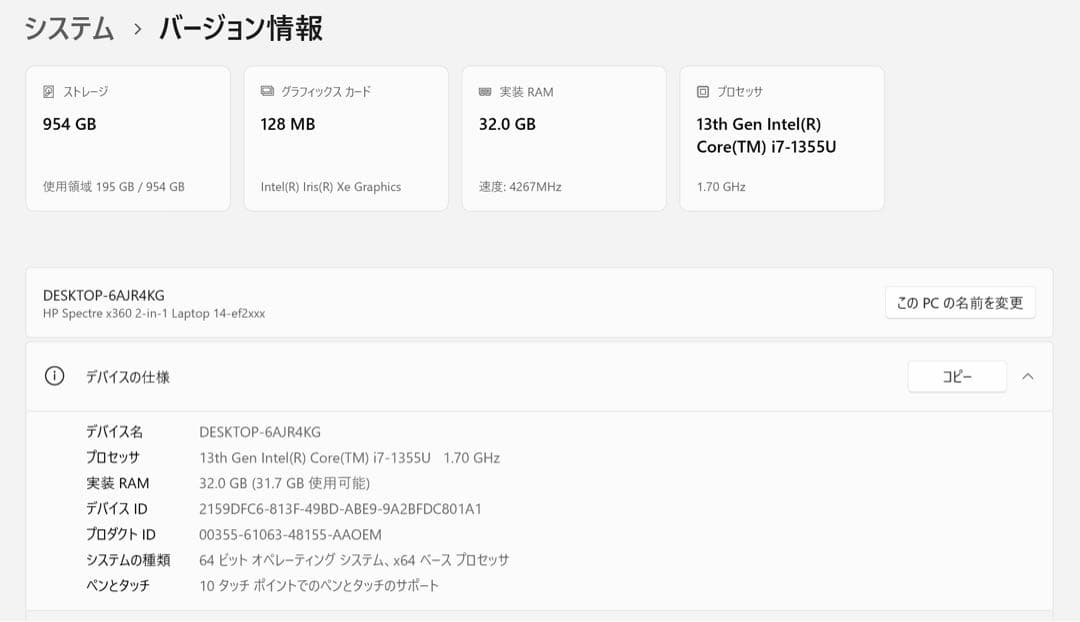Open the プロセッサ details card
This screenshot has height=622, width=1080.
pyautogui.click(x=781, y=138)
